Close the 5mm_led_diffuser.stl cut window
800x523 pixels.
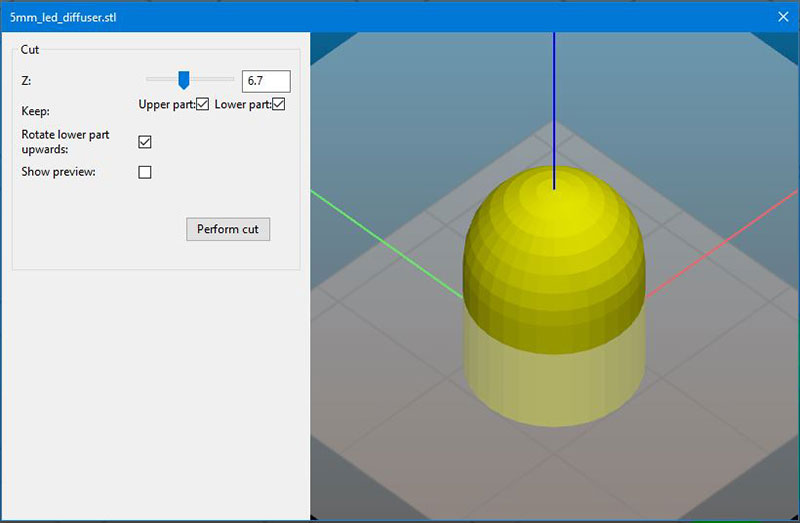click(x=783, y=16)
